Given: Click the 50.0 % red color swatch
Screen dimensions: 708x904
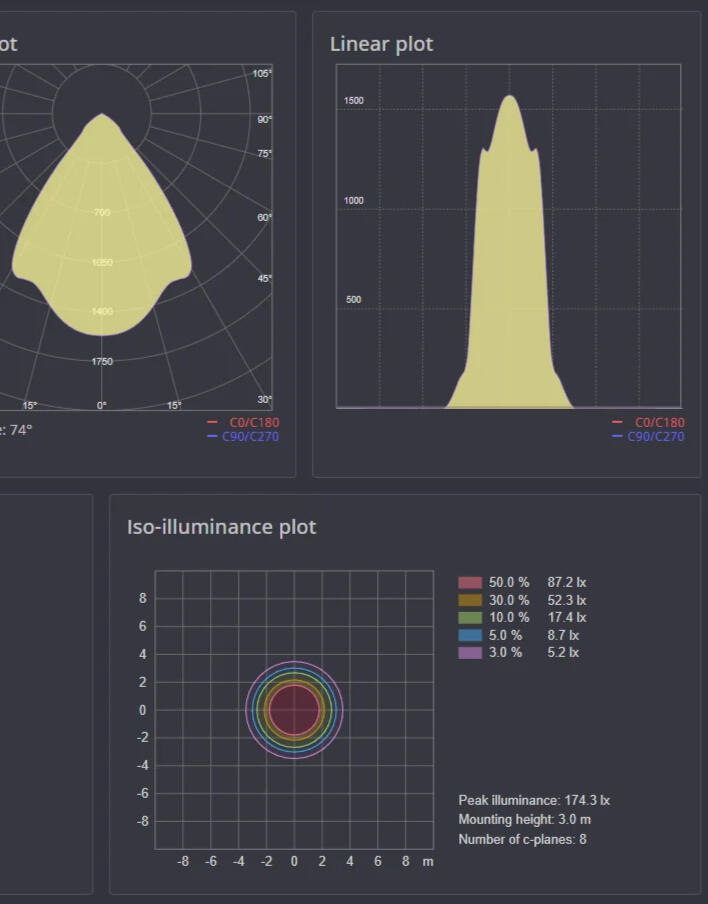Looking at the screenshot, I should click(470, 582).
